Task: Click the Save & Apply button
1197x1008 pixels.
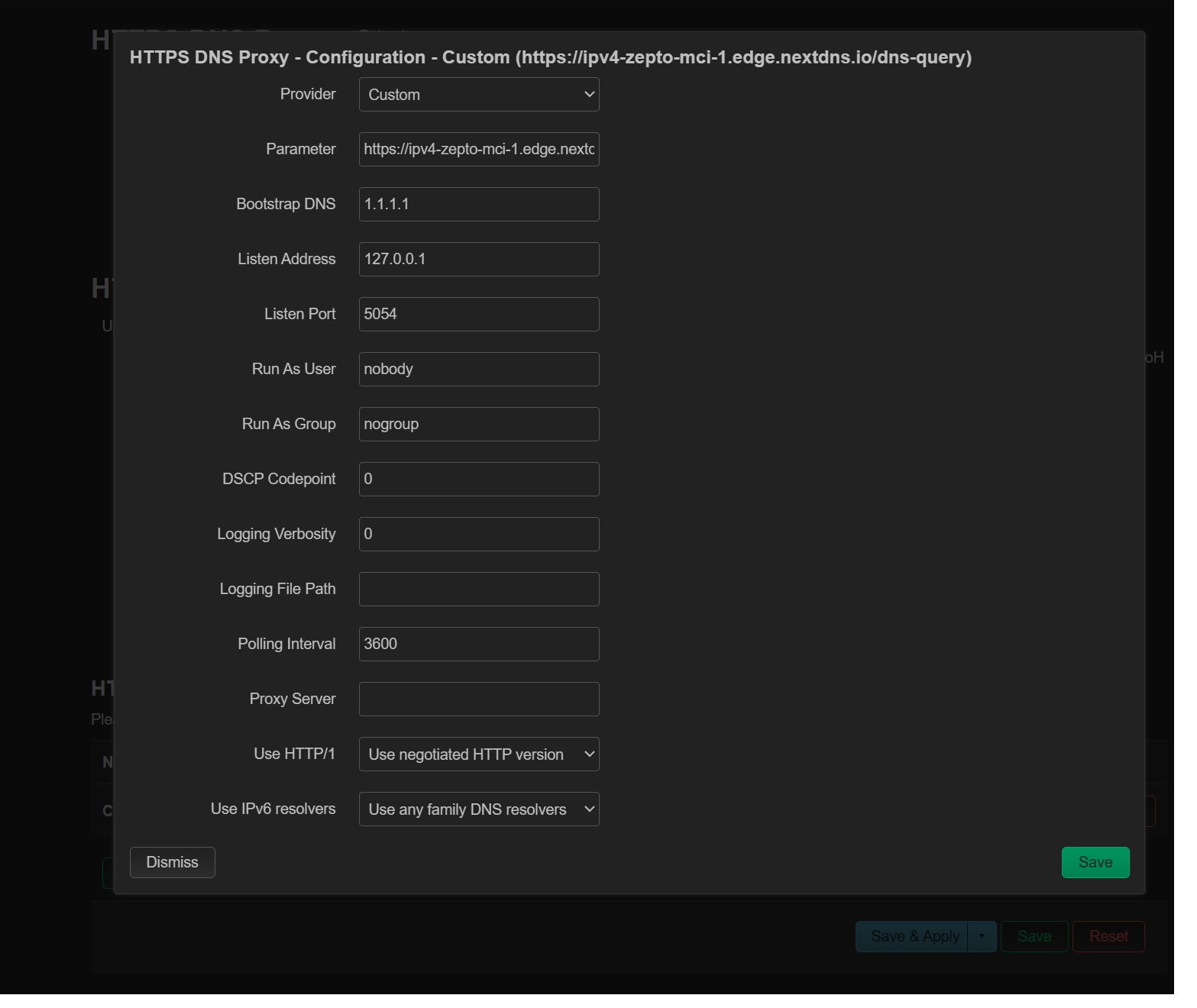Action: click(x=914, y=937)
